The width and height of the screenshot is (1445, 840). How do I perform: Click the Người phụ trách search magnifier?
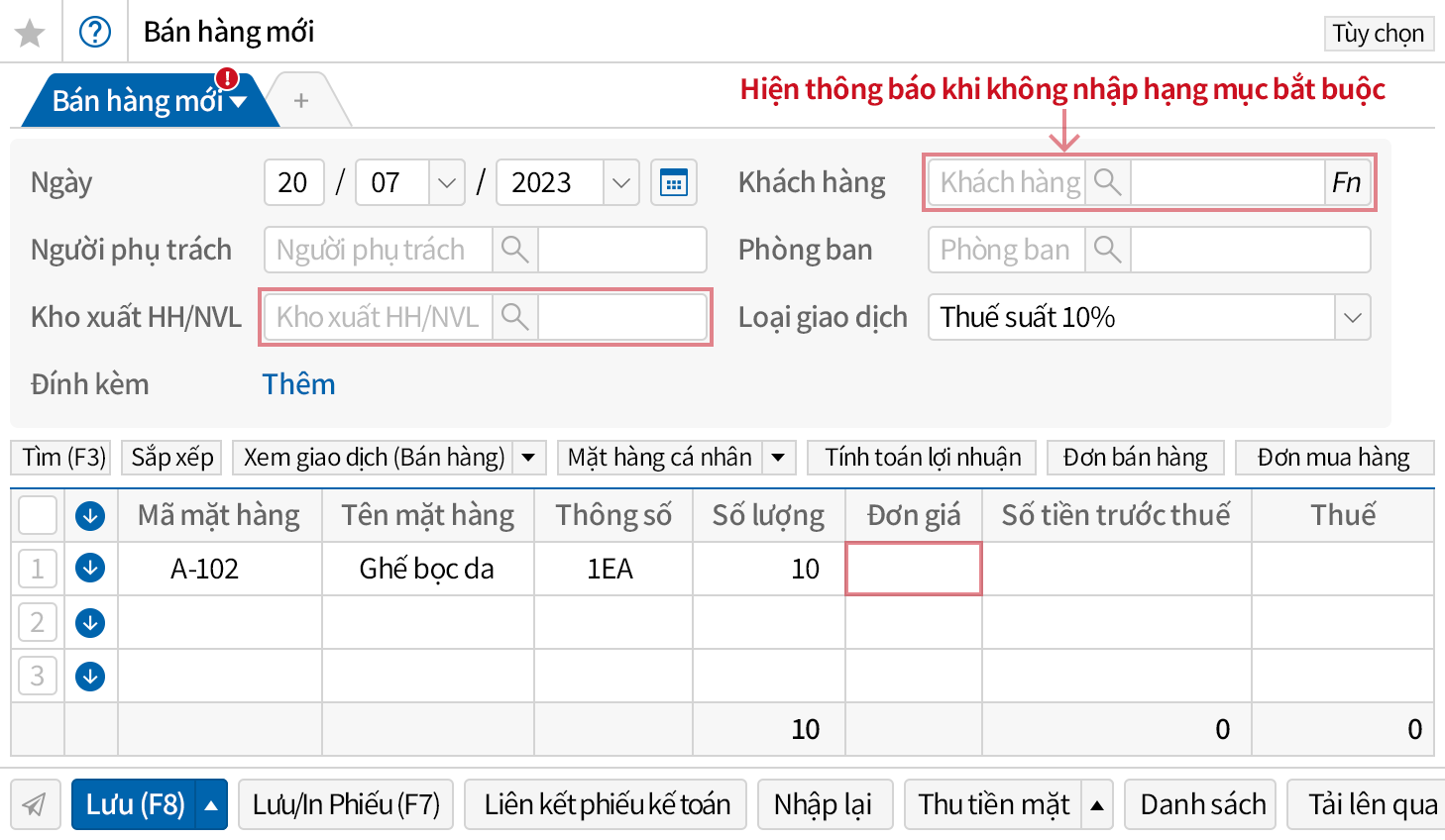click(514, 250)
